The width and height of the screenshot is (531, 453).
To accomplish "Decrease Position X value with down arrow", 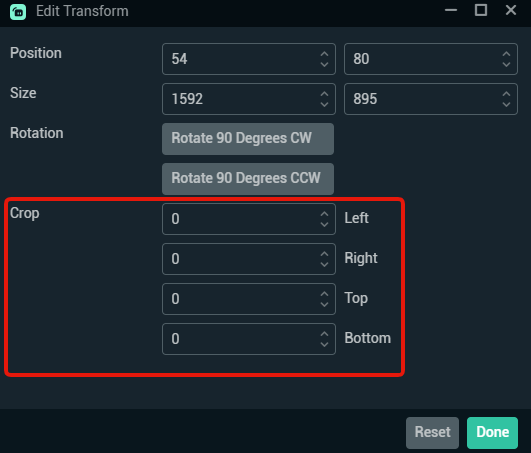I will point(324,64).
